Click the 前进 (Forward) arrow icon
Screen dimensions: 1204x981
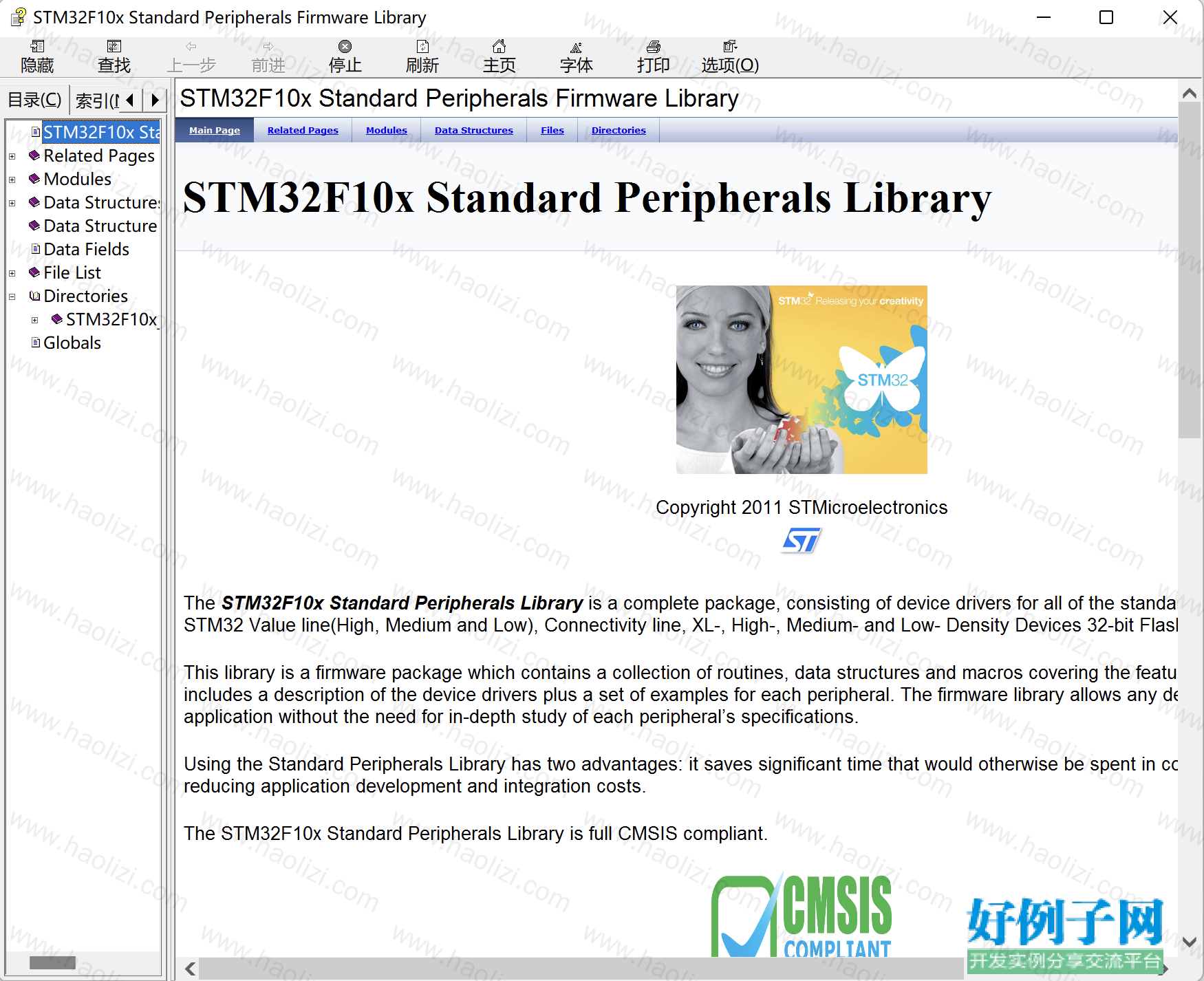coord(268,47)
